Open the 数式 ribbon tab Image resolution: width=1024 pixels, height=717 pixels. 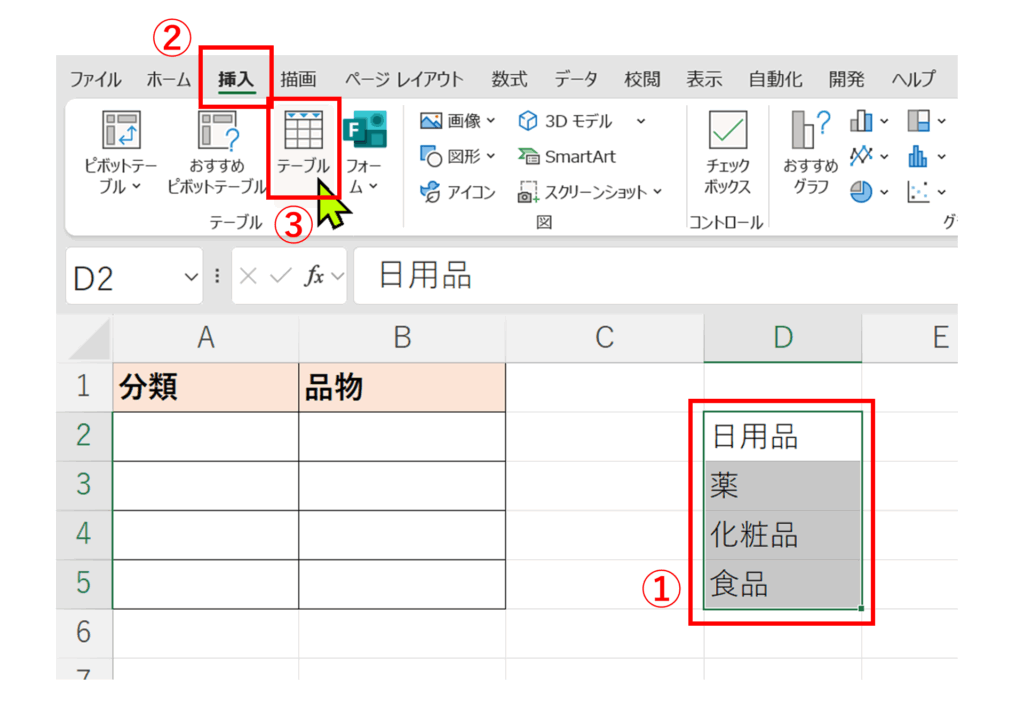509,80
